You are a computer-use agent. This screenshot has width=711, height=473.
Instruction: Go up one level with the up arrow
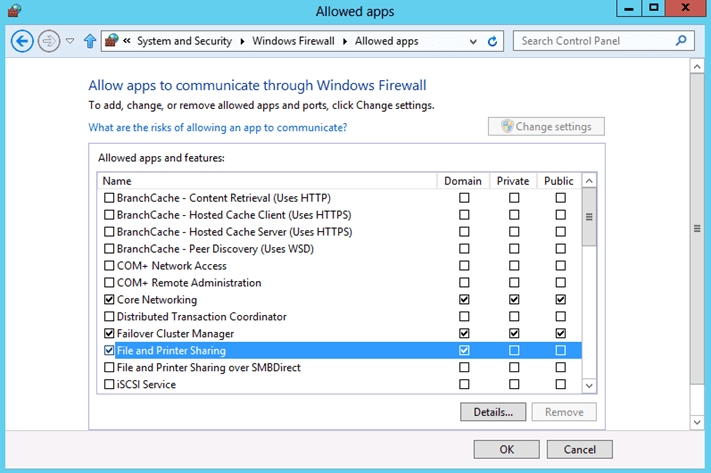click(90, 41)
